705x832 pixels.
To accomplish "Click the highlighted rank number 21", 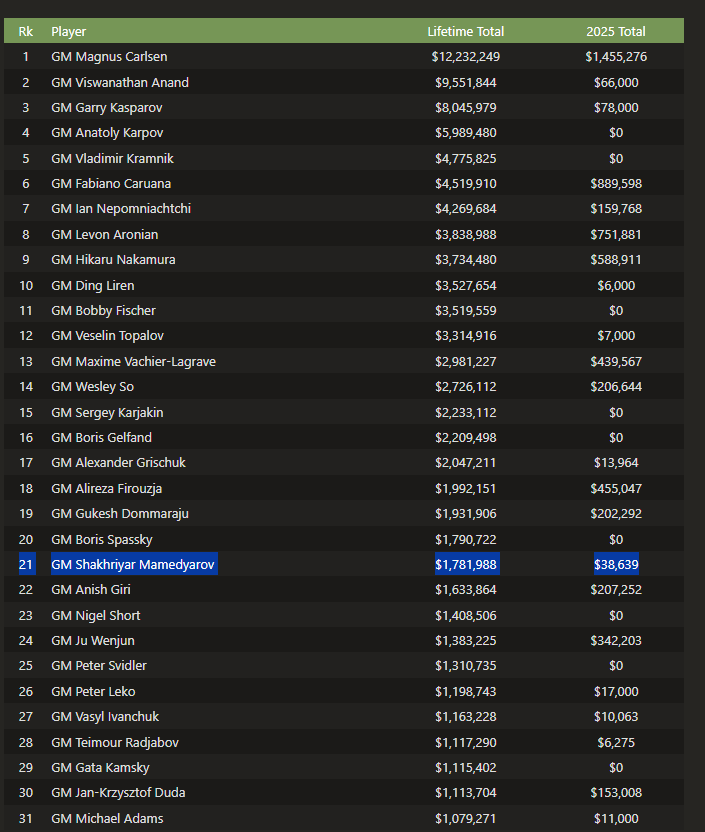I will 26,565.
